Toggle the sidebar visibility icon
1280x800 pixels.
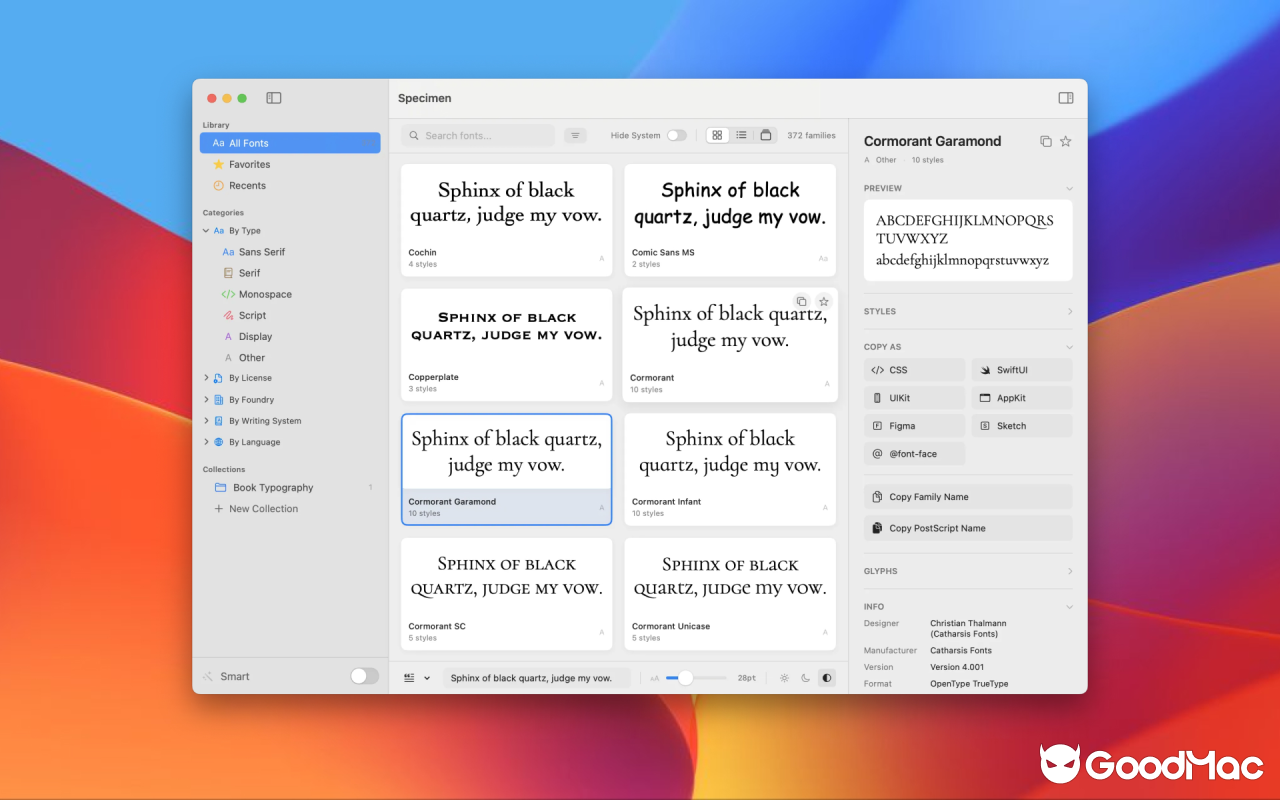click(x=273, y=98)
